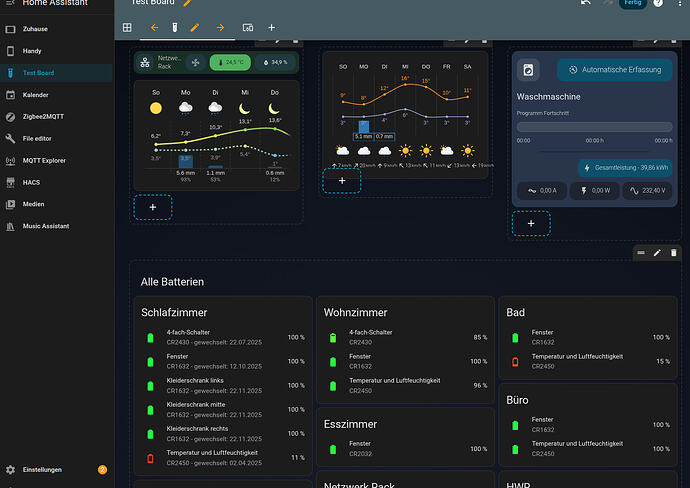Open Handy in the sidebar
This screenshot has width=690, height=488.
[56, 51]
